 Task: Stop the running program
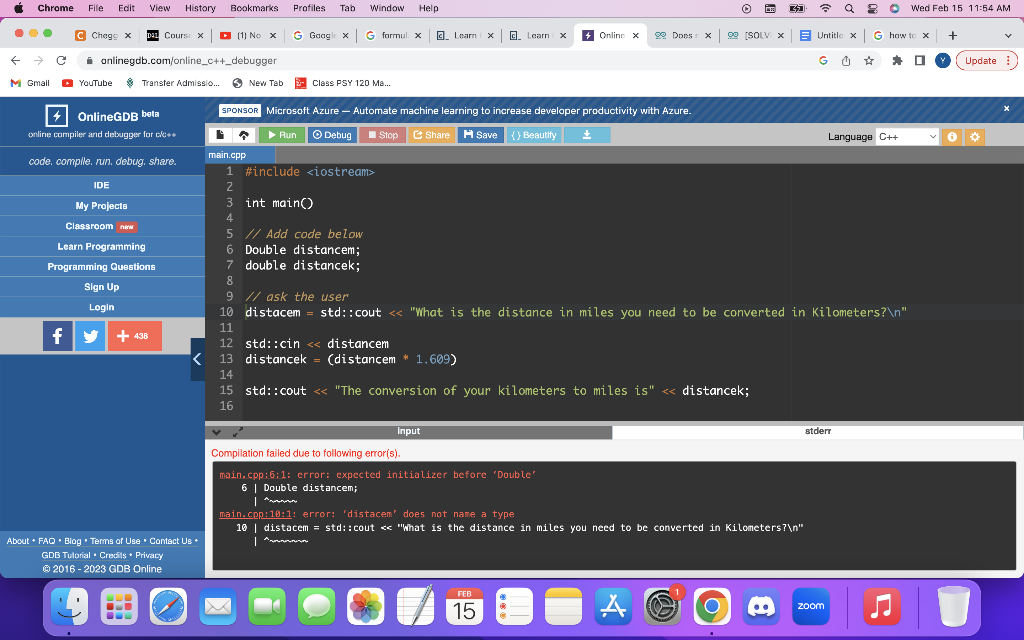coord(381,134)
